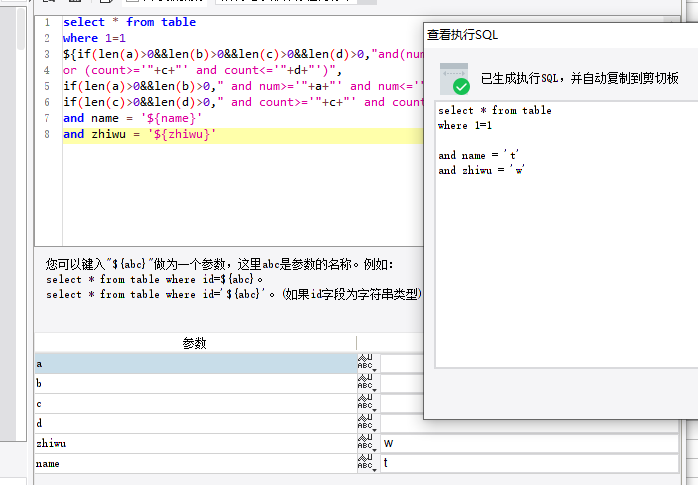The height and width of the screenshot is (485, 698).
Task: Click generated SQL line and name = 't'
Action: [x=479, y=155]
